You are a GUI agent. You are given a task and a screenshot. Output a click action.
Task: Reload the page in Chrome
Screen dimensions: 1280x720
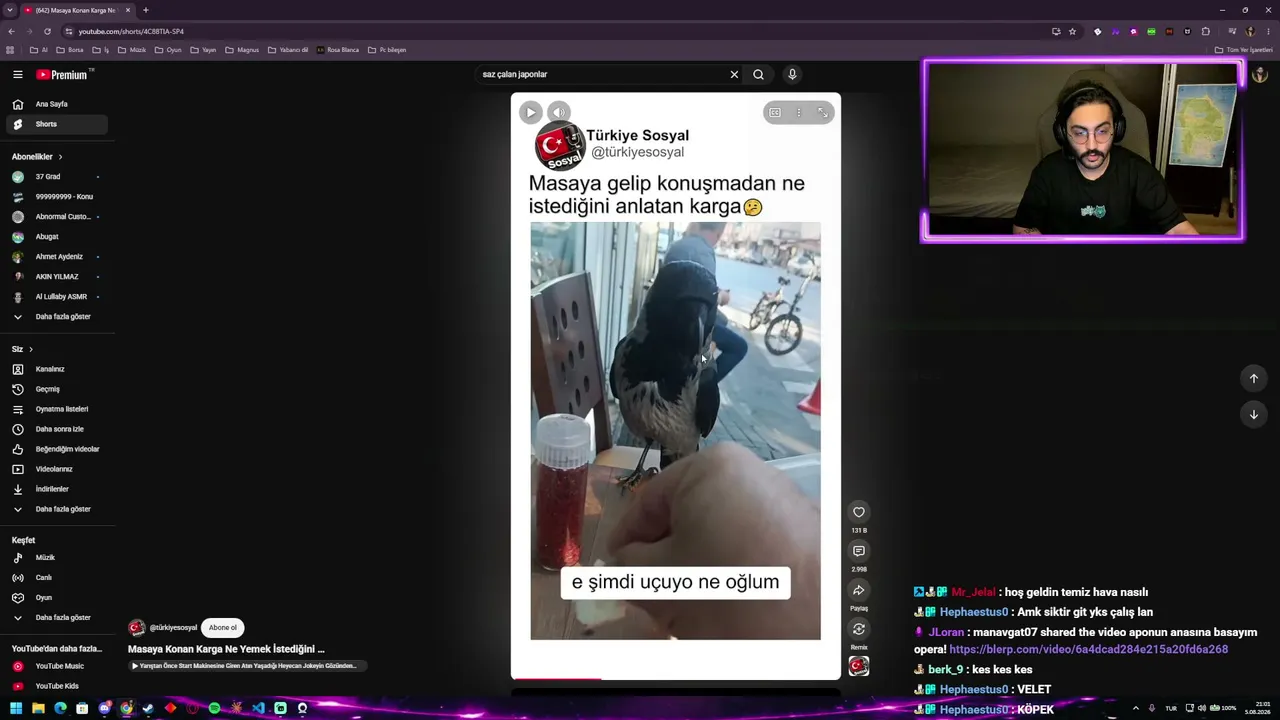point(47,31)
